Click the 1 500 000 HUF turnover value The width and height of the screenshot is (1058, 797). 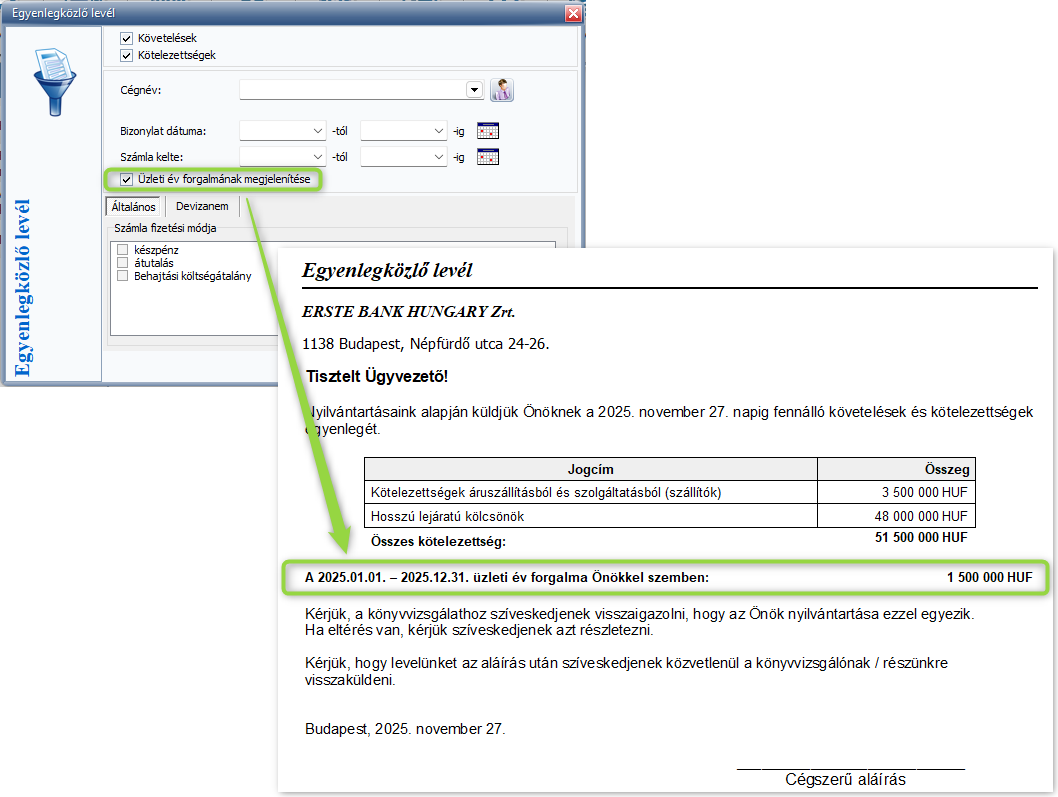tap(989, 578)
